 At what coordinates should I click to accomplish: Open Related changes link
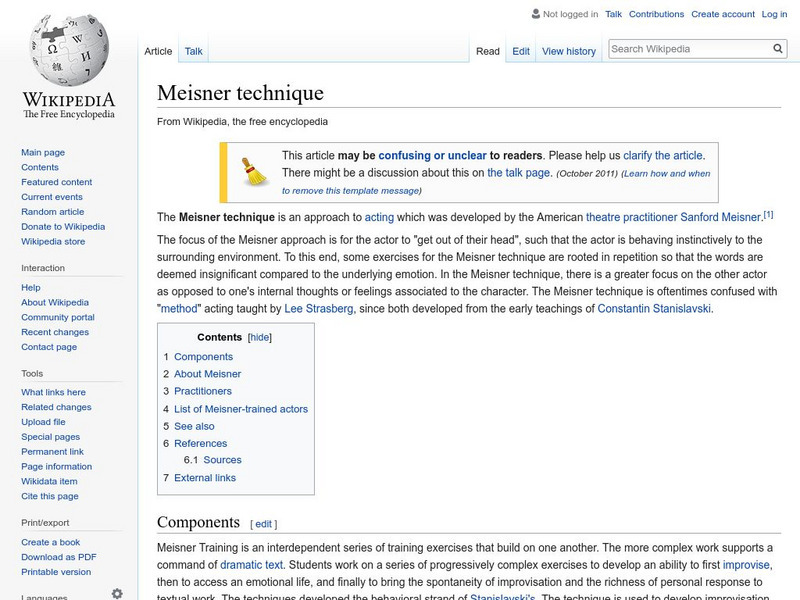click(56, 407)
